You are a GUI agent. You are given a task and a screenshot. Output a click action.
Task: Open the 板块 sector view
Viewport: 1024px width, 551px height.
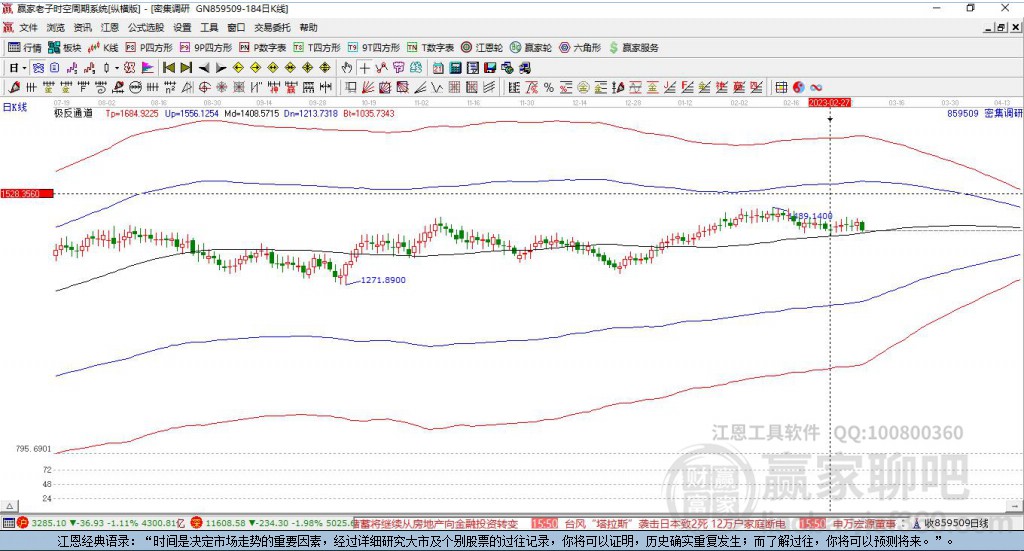coord(64,48)
